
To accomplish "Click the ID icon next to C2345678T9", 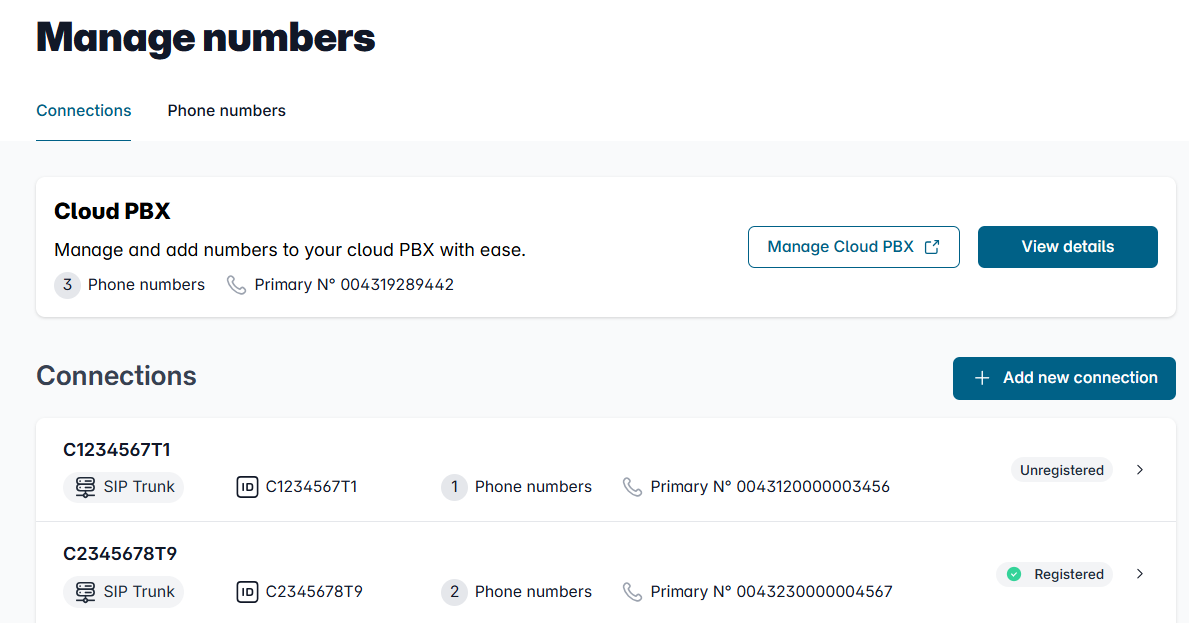I will pos(247,592).
